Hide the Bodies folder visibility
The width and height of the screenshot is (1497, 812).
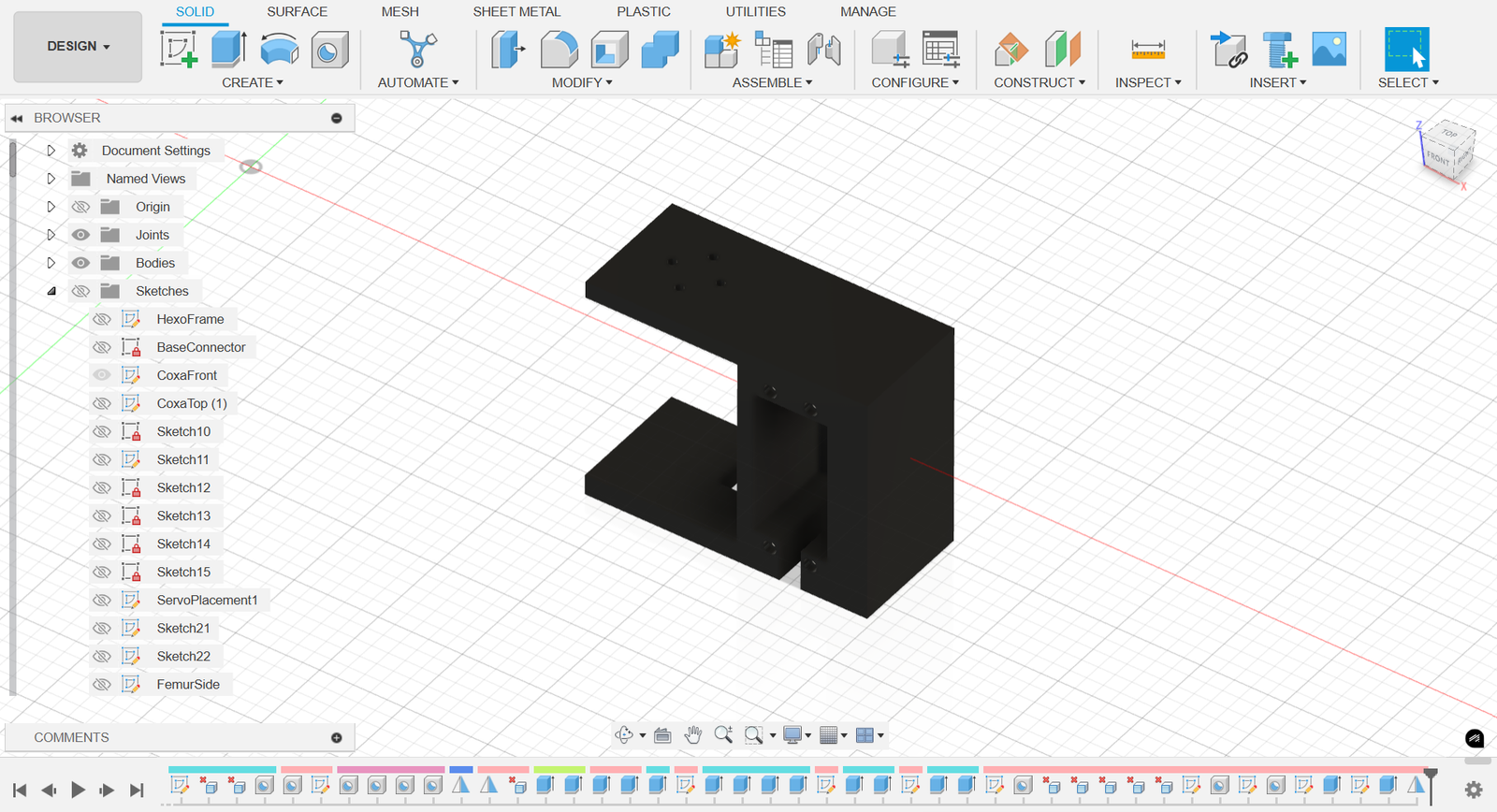coord(81,263)
